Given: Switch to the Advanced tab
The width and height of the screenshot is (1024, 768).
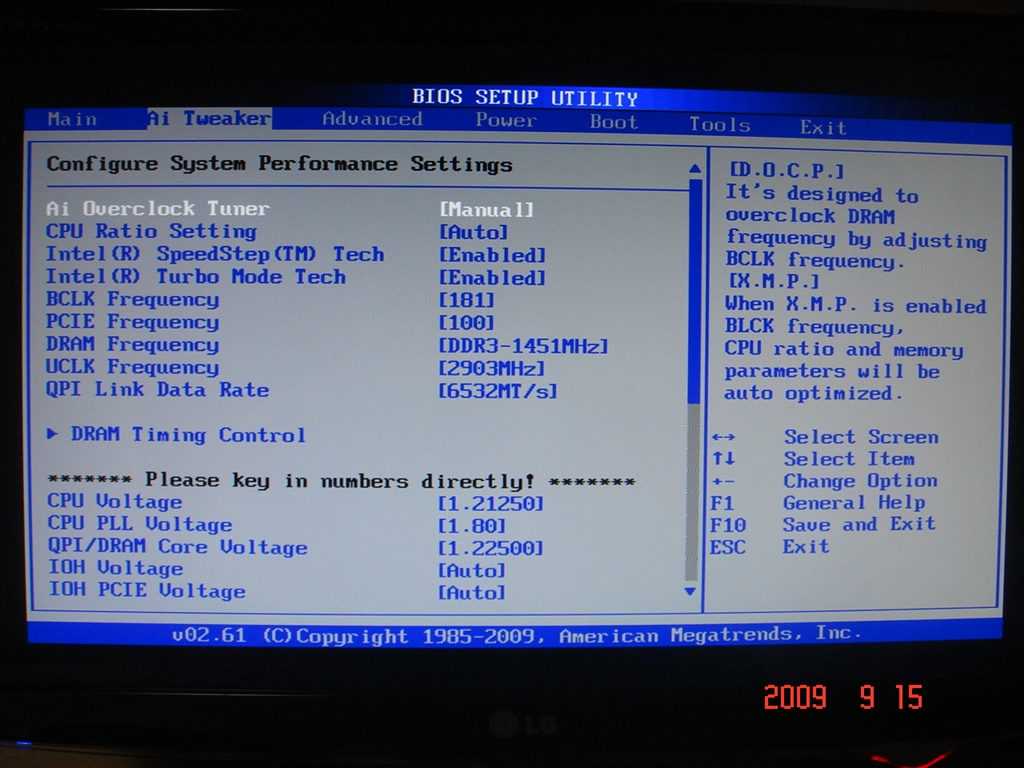Looking at the screenshot, I should pos(372,119).
